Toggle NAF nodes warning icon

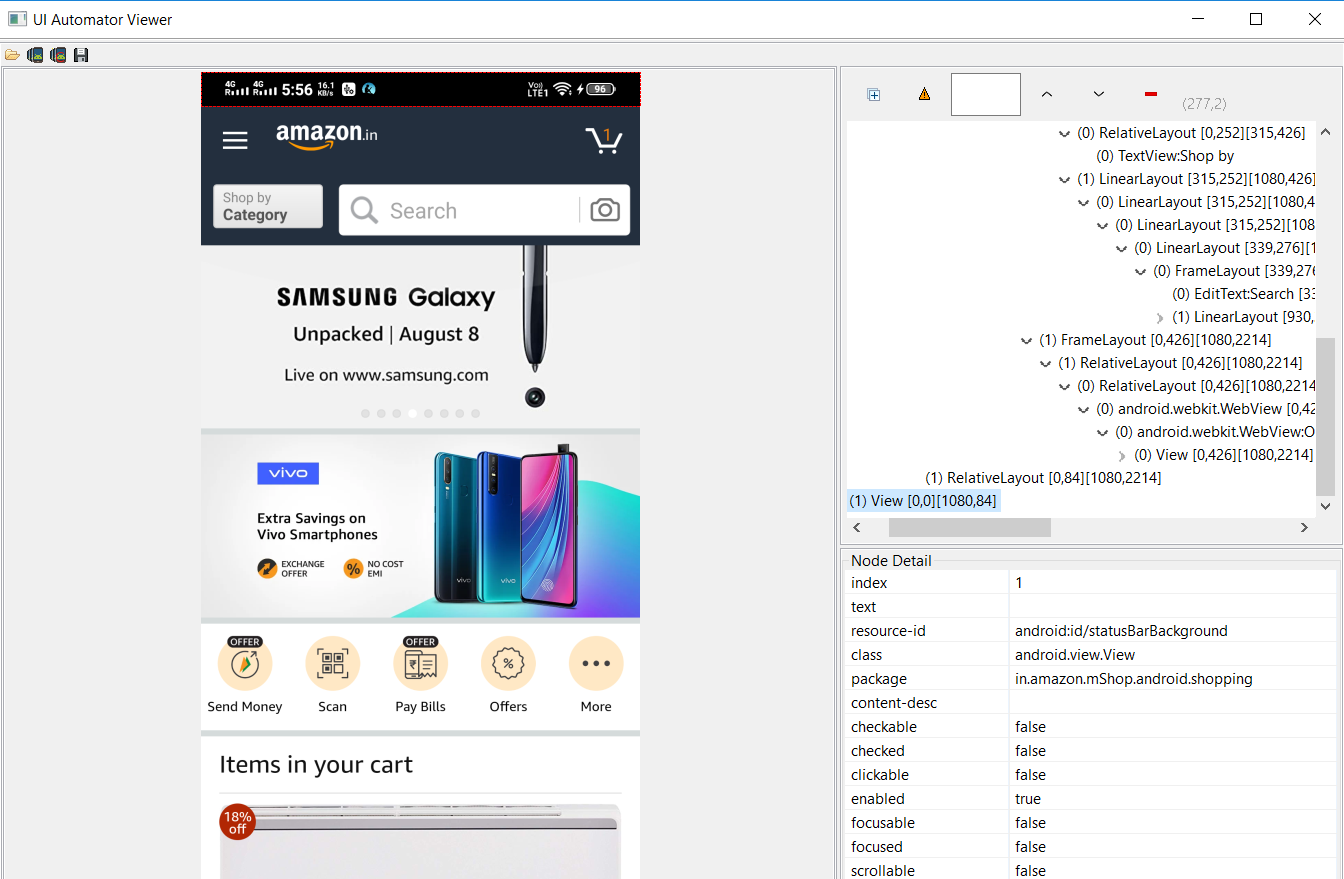pos(924,94)
